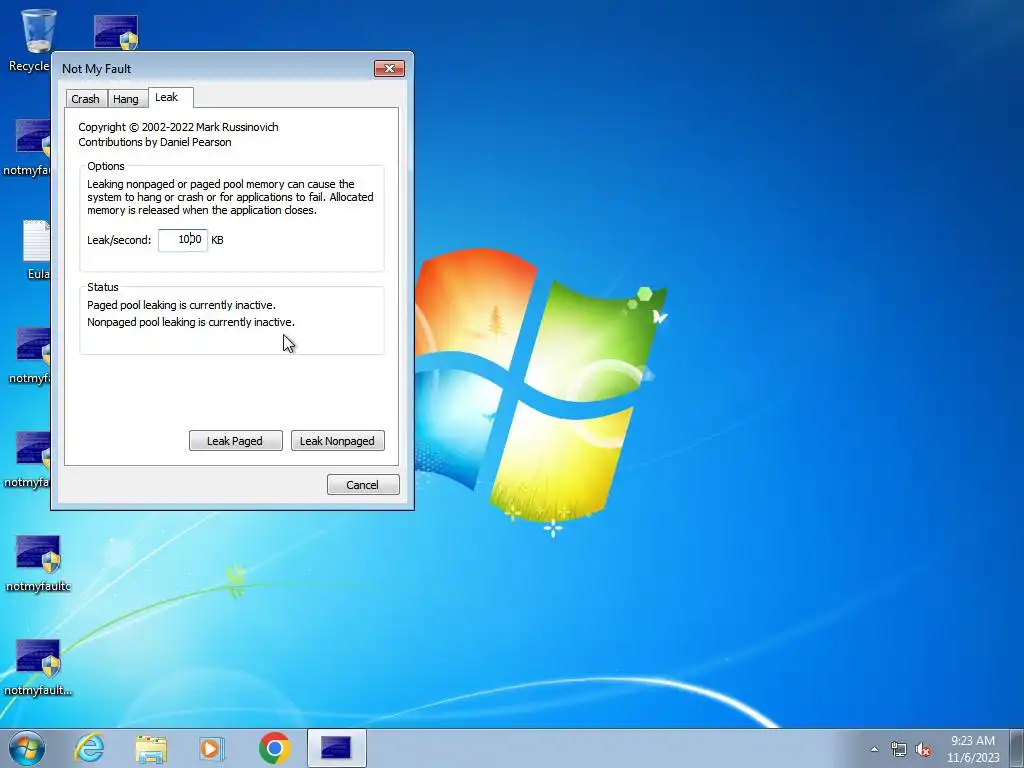Open the clock showing 9:23 AM
1024x768 pixels.
tap(973, 749)
